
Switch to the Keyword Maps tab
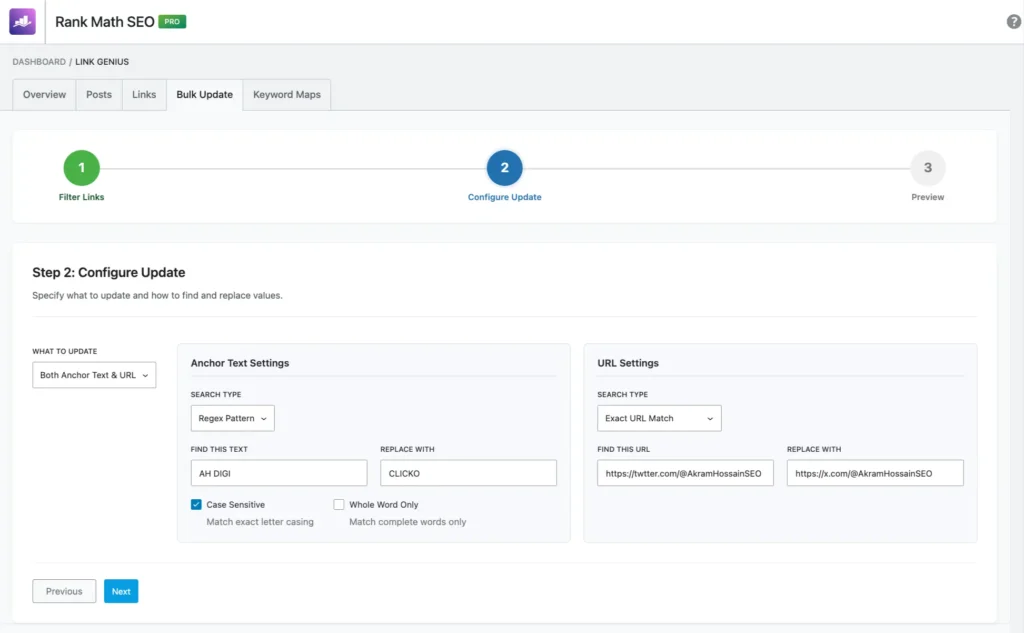[x=286, y=94]
